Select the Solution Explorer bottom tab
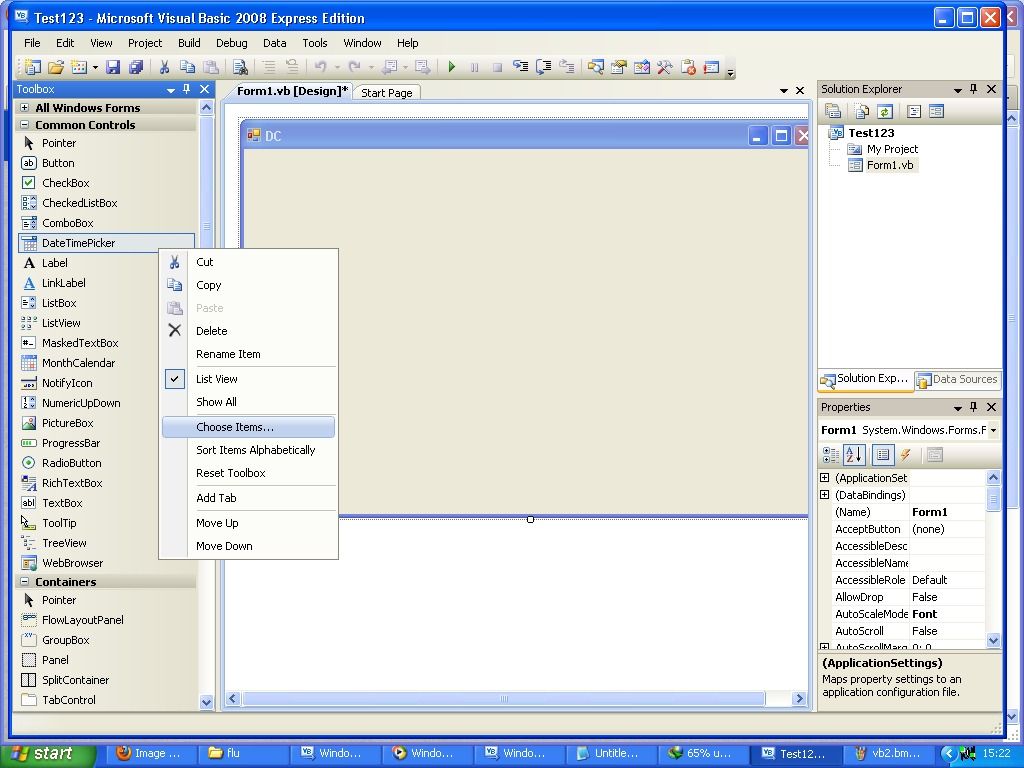 click(865, 379)
